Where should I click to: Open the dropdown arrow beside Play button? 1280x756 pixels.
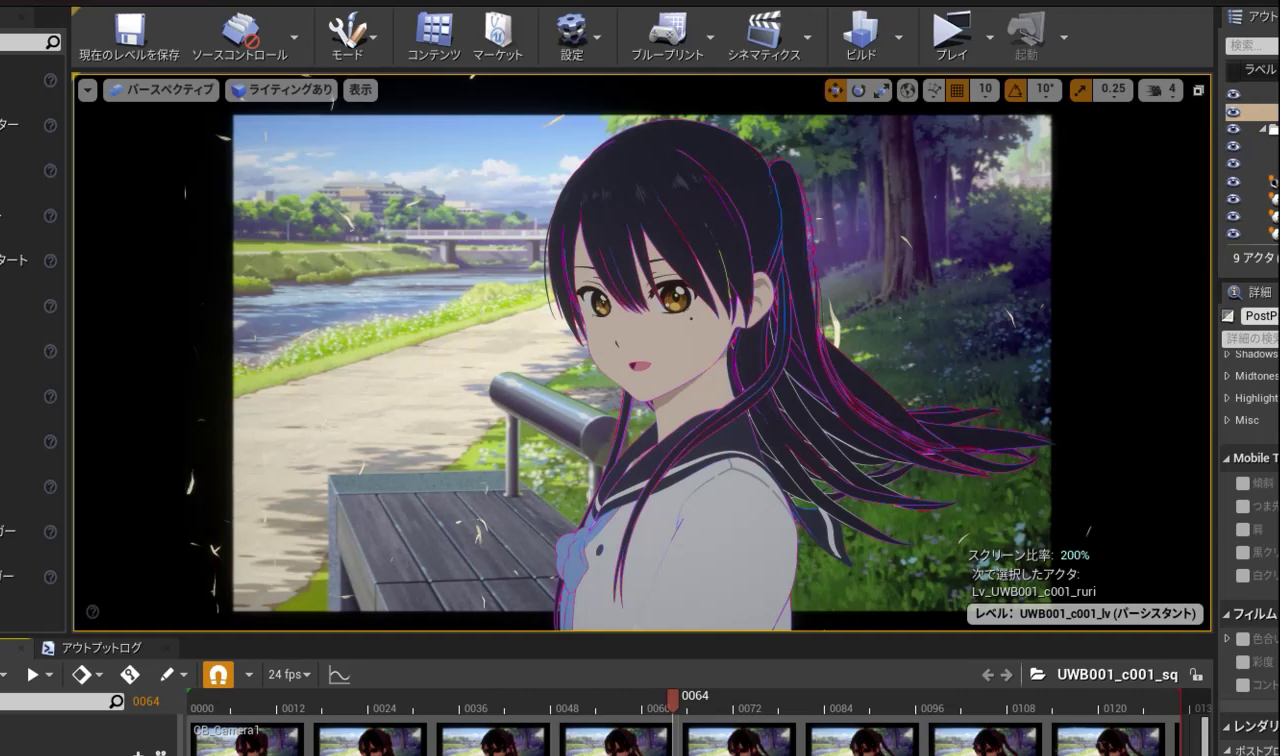click(989, 37)
